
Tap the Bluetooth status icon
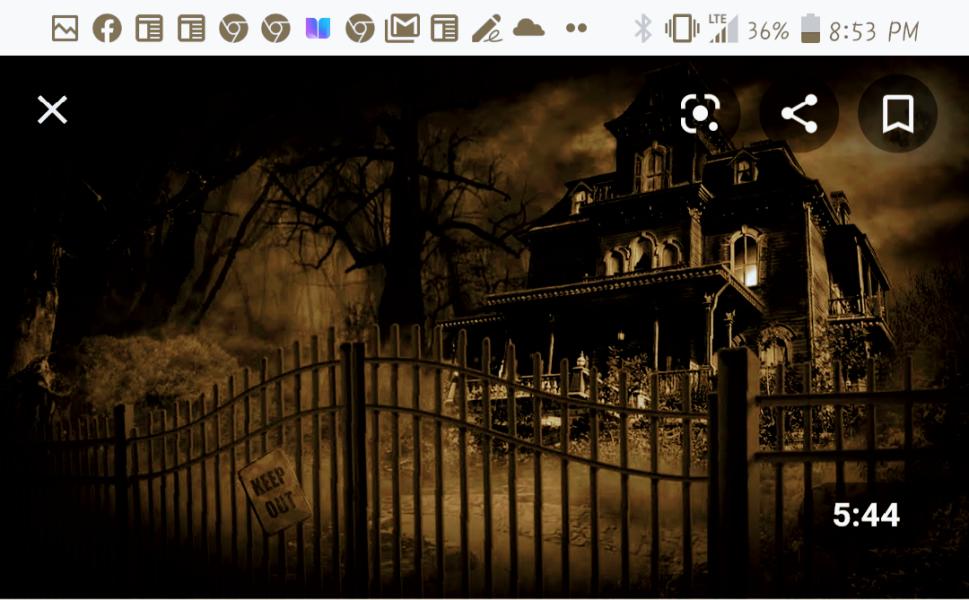(643, 29)
